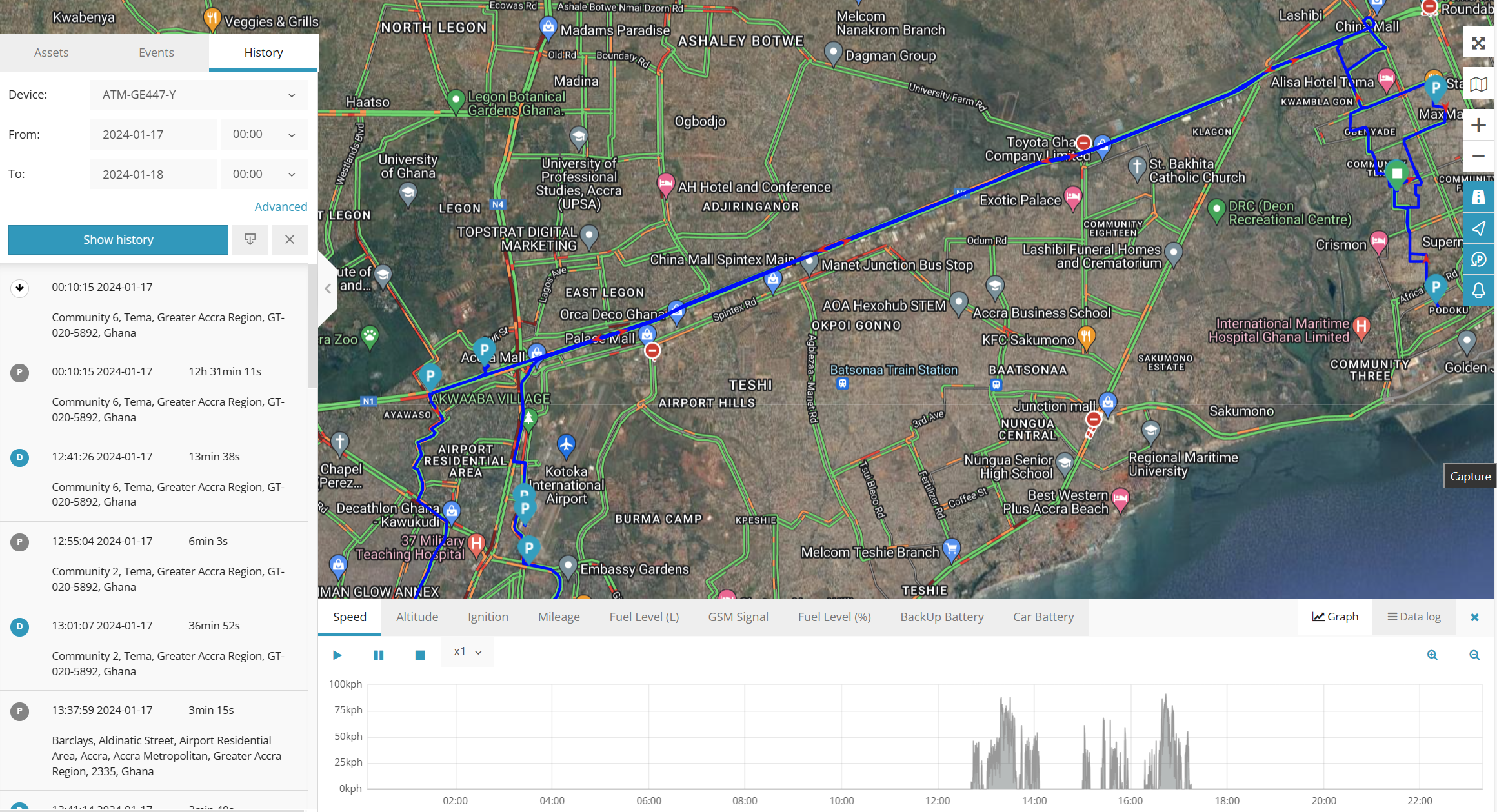
Task: Open the From time dropdown
Action: click(264, 135)
